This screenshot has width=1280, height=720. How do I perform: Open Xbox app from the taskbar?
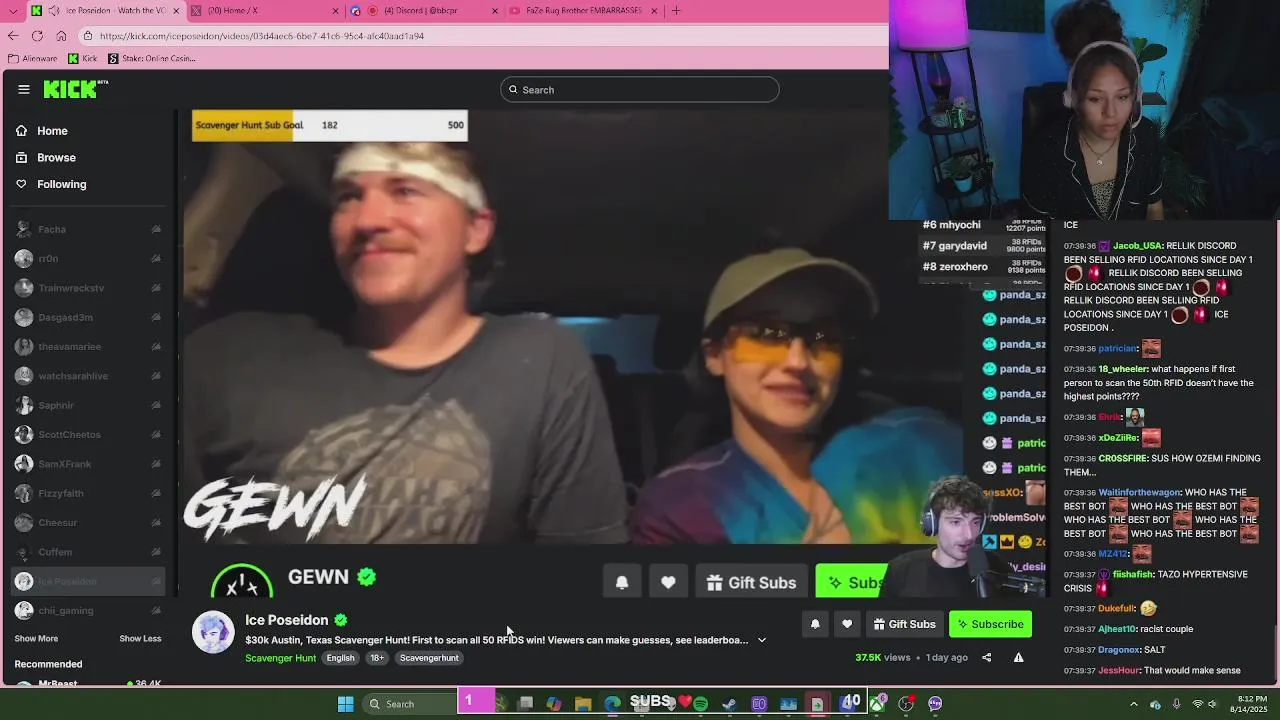point(877,704)
